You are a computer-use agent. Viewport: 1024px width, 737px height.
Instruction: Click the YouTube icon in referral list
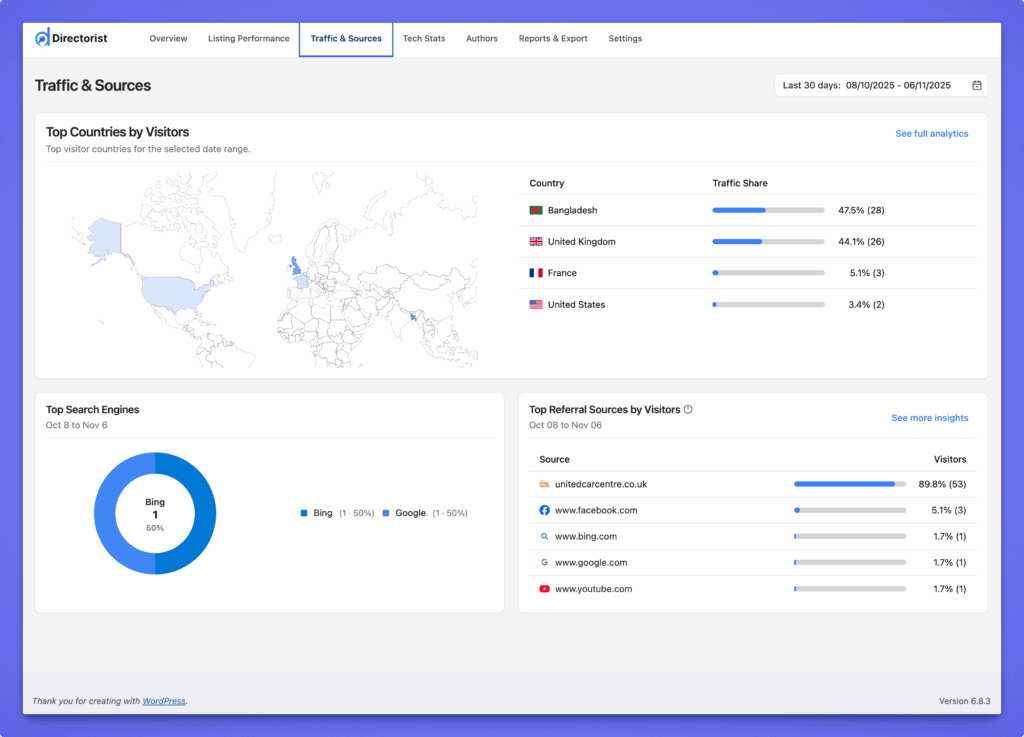tap(544, 589)
